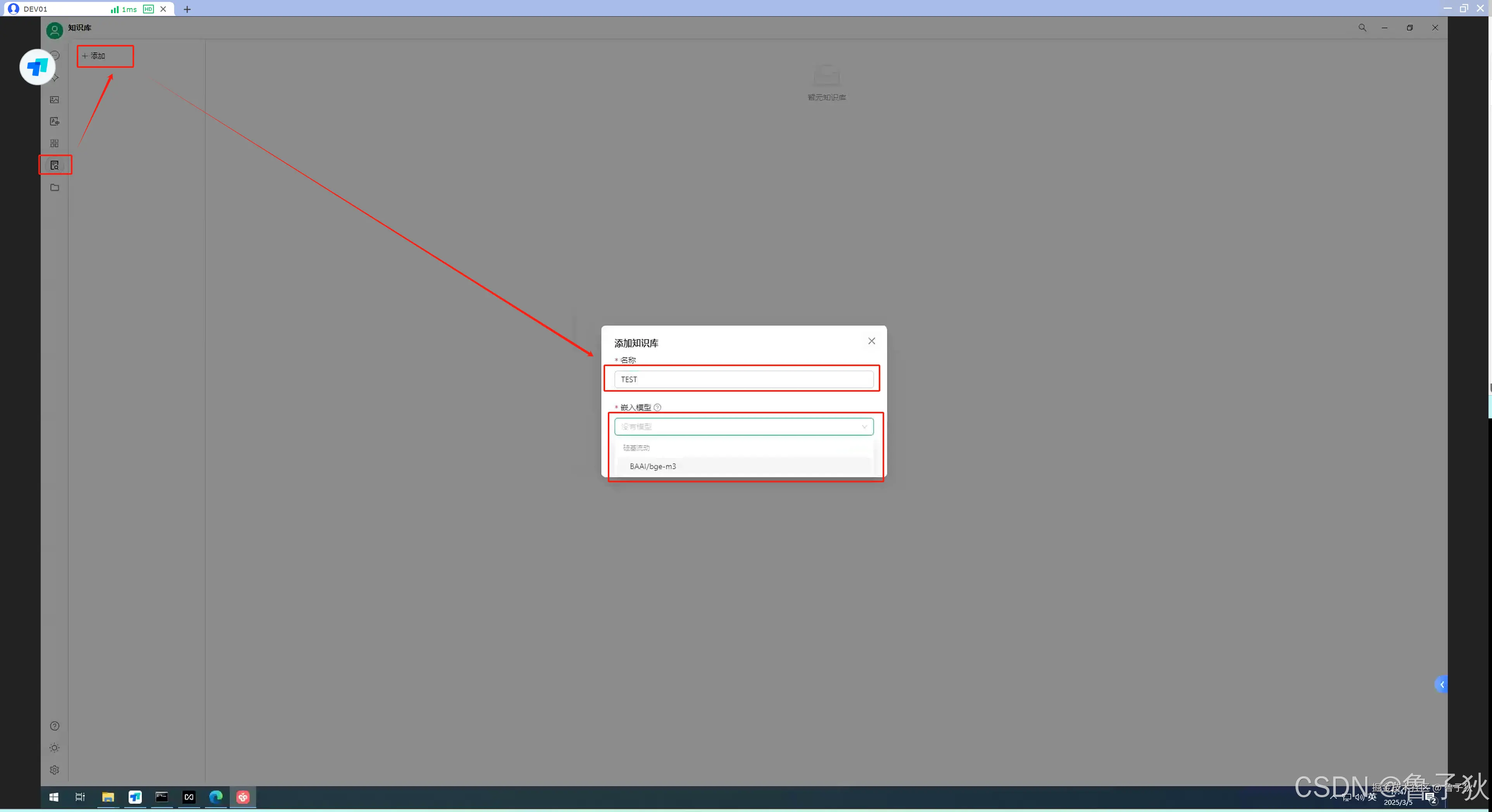Viewport: 1492px width, 812px height.
Task: Click the search magnifier in title bar
Action: [1362, 28]
